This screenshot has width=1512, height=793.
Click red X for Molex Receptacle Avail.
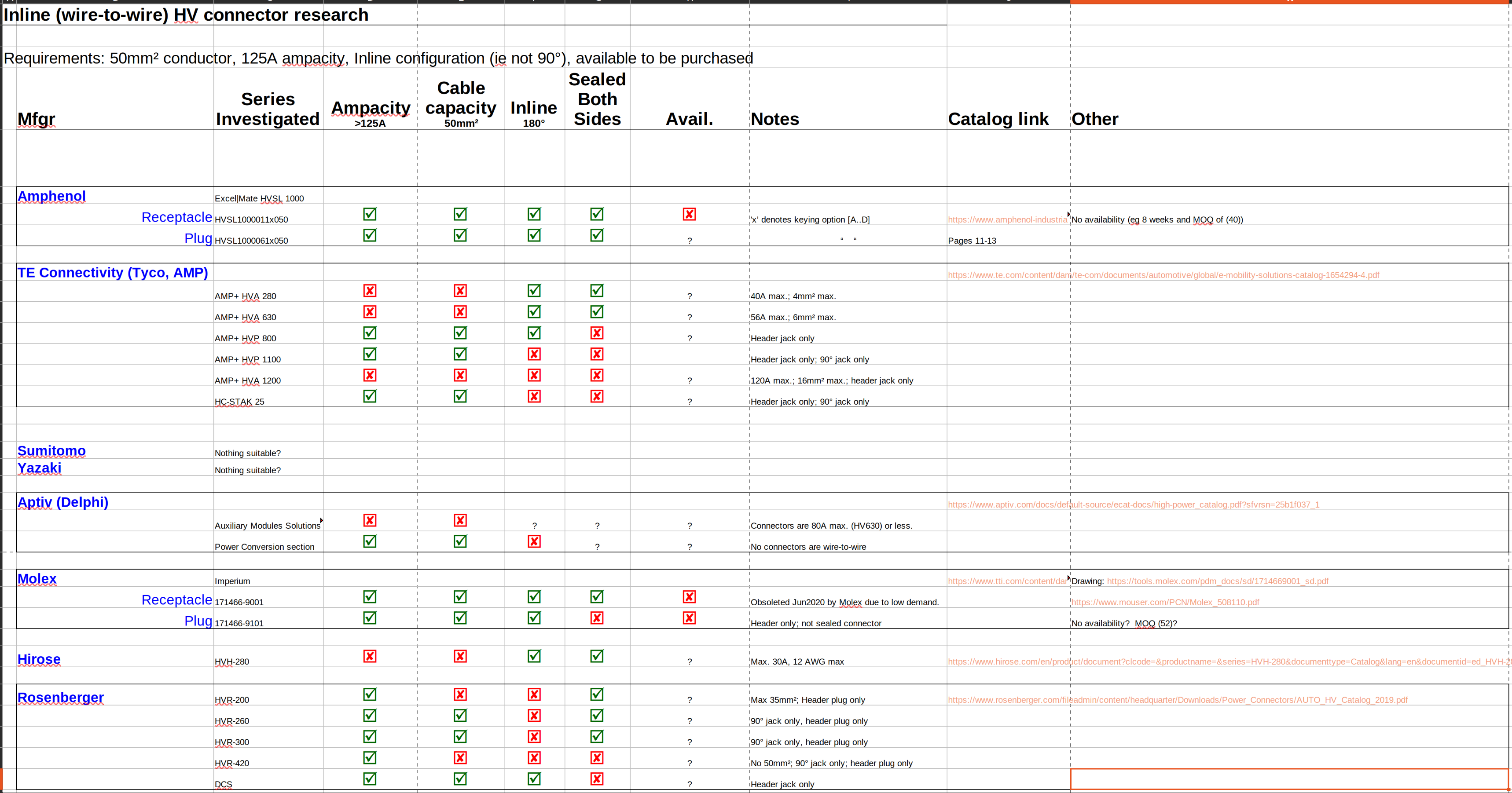(x=689, y=596)
